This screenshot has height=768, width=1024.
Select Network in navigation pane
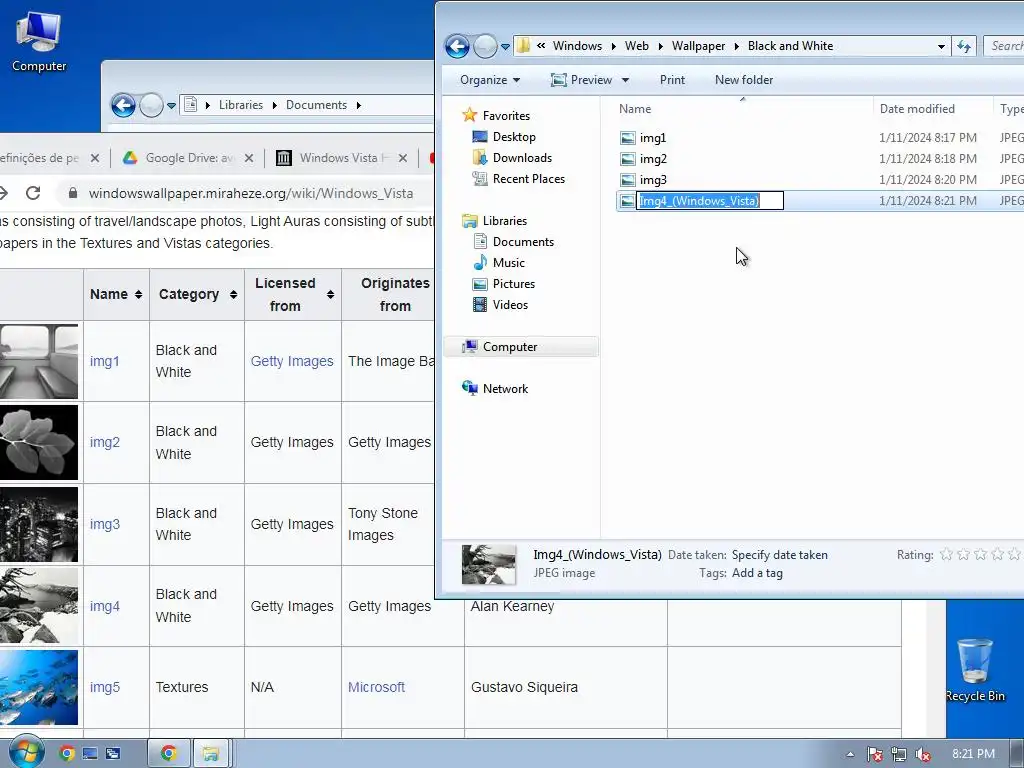[x=505, y=389]
